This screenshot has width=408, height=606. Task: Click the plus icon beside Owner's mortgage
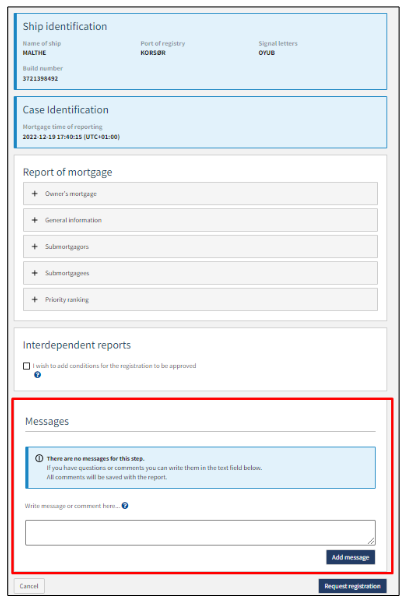pos(35,194)
